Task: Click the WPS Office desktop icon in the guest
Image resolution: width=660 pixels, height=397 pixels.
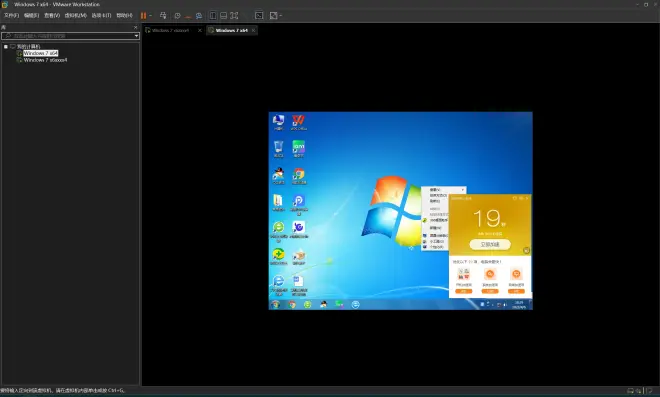Action: pos(298,123)
